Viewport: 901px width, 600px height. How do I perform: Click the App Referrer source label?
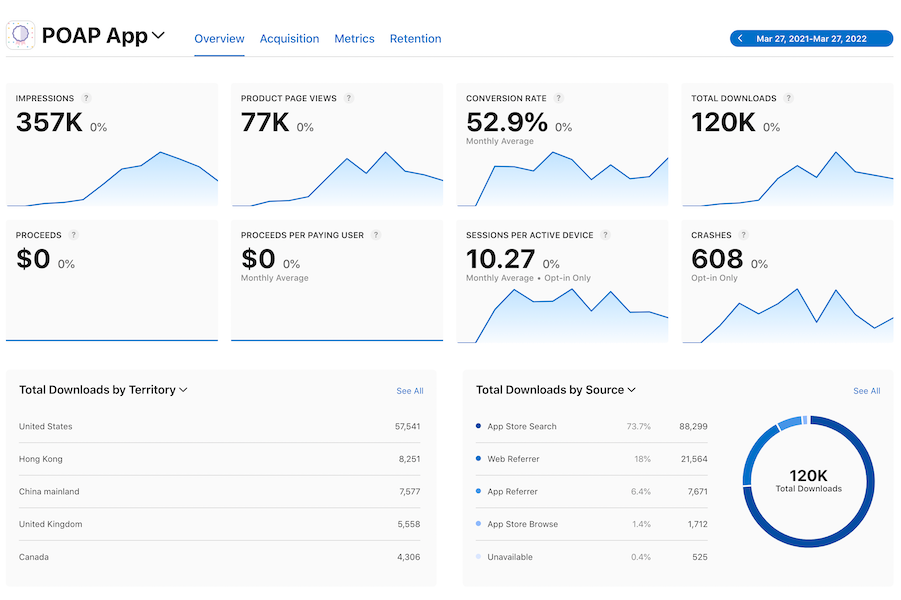[x=513, y=491]
